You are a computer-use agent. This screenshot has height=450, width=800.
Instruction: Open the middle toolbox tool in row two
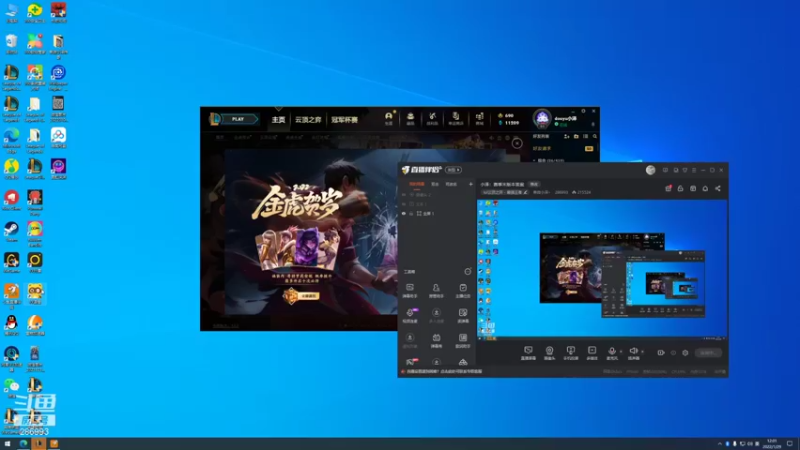(x=436, y=315)
